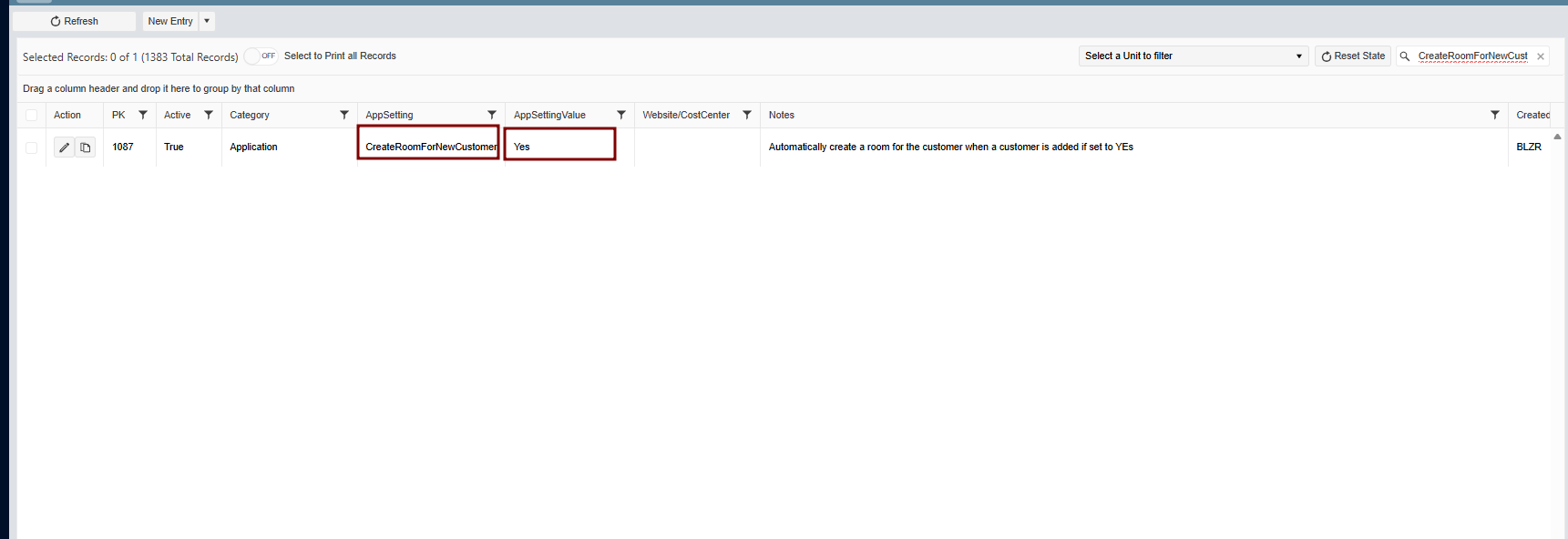Screen dimensions: 1568x539
Task: Select the Created cell BLZR
Action: pos(1529,147)
